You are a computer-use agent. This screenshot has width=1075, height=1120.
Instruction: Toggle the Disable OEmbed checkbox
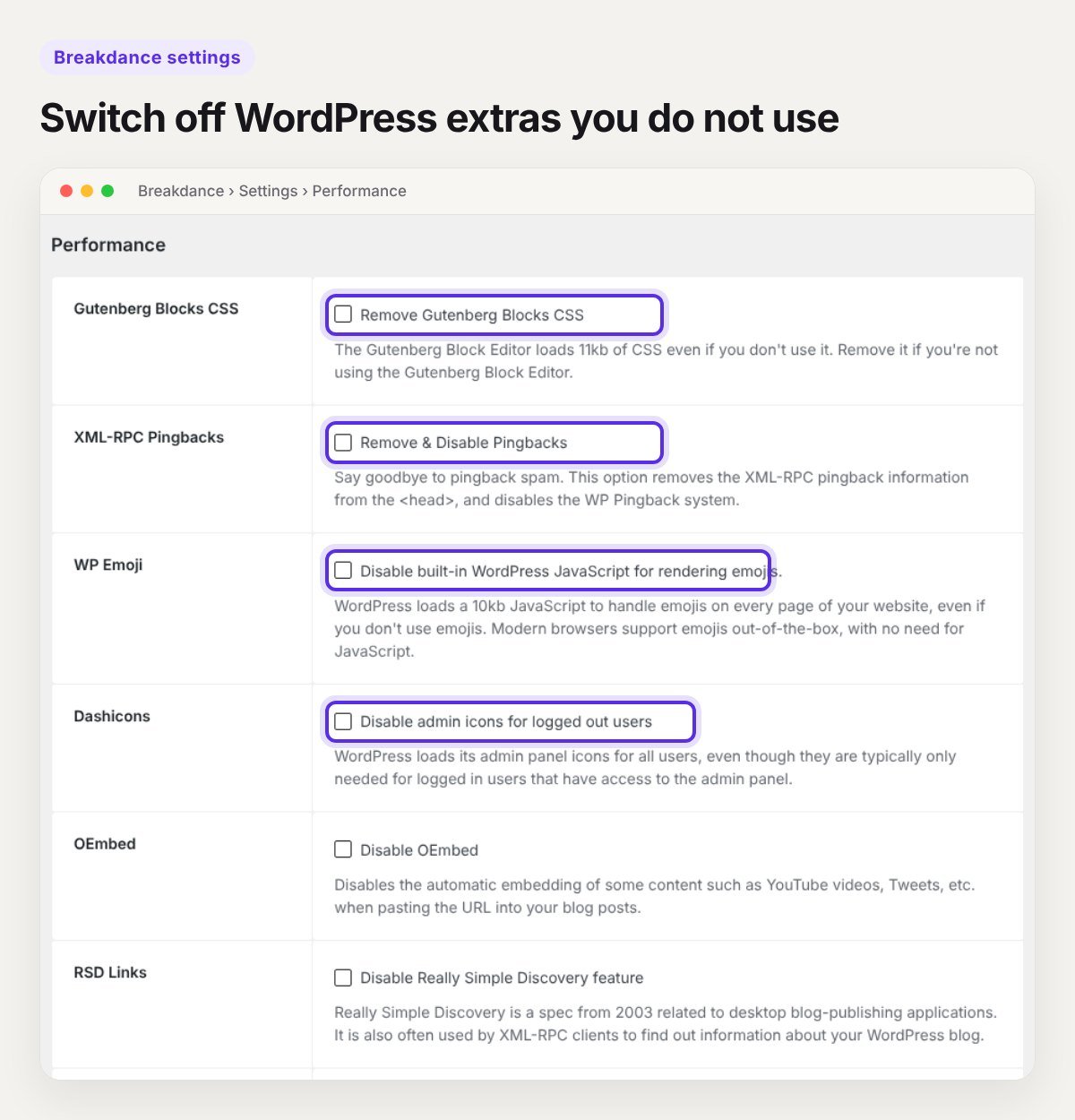point(343,849)
